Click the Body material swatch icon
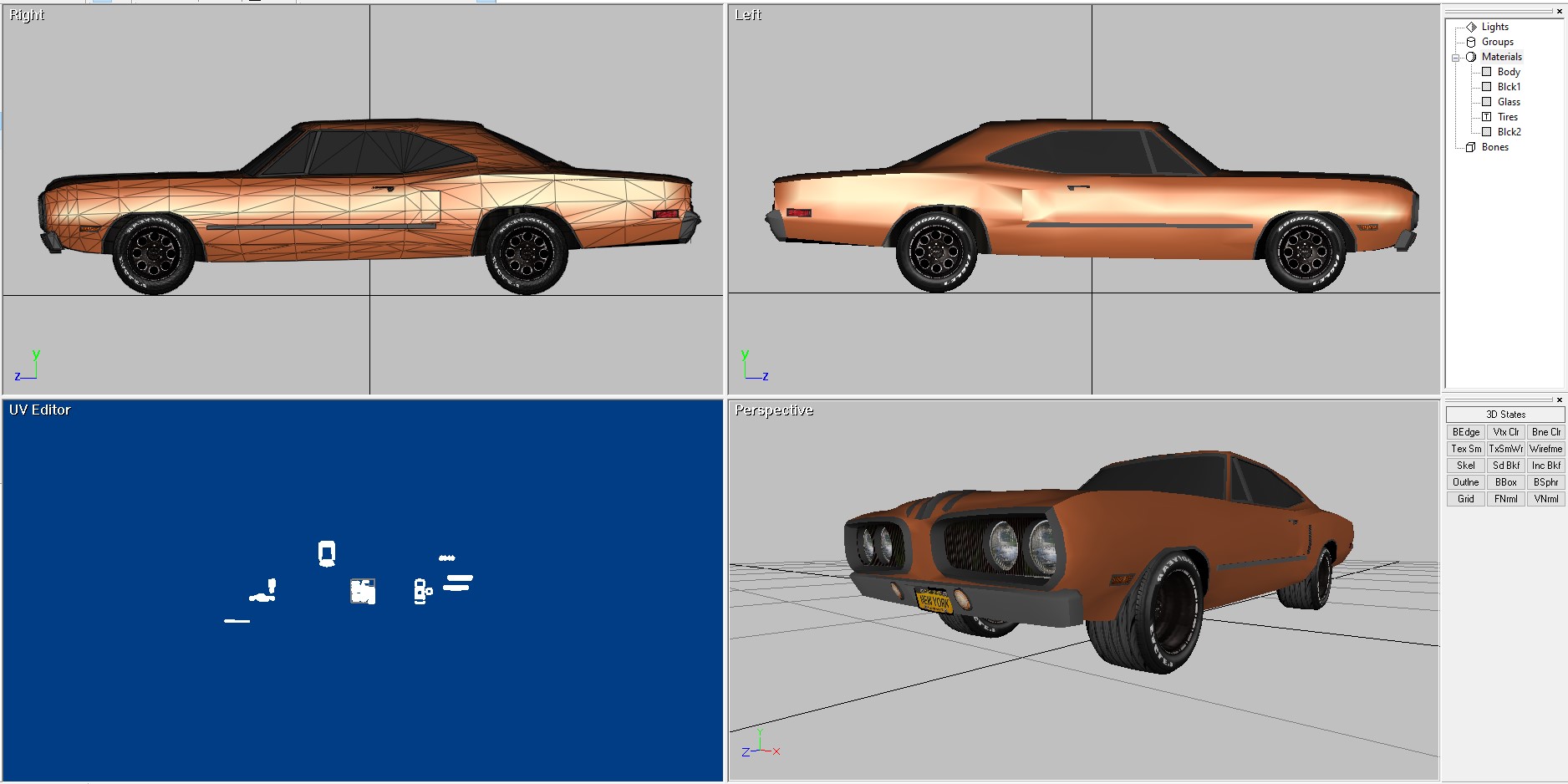This screenshot has width=1568, height=784. tap(1486, 72)
